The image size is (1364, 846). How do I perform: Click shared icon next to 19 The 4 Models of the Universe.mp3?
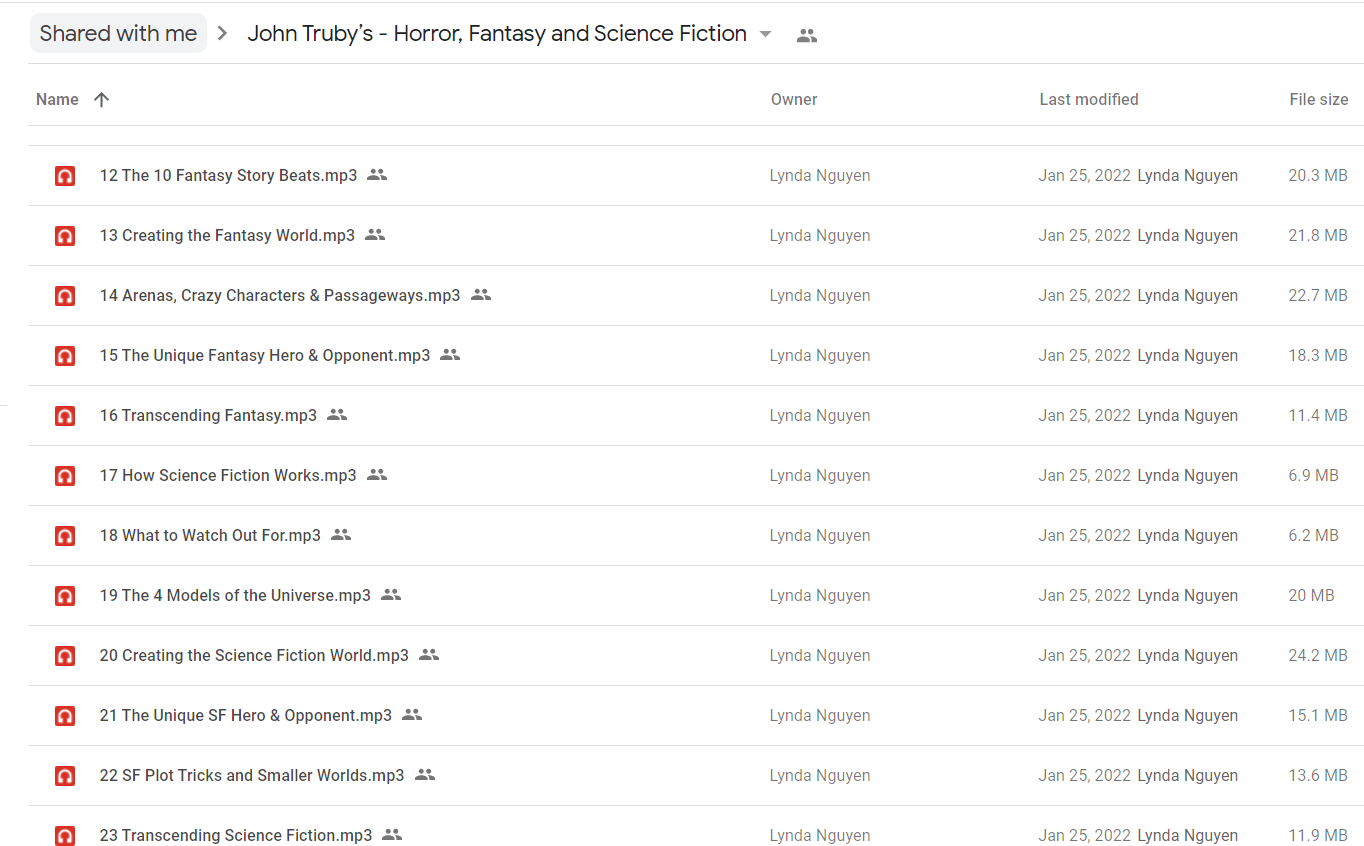coord(391,595)
